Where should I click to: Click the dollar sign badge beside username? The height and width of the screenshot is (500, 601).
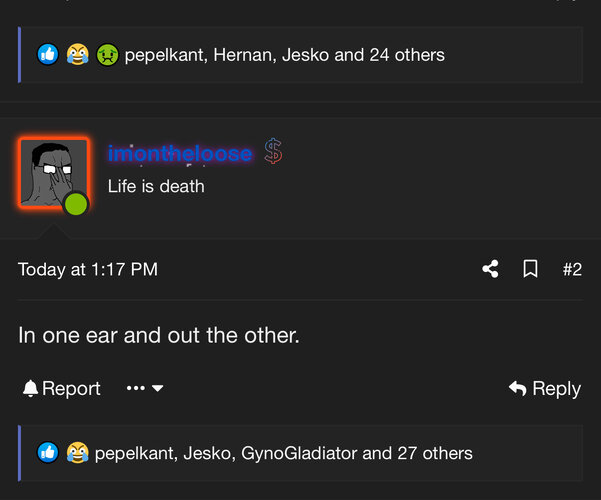(273, 152)
